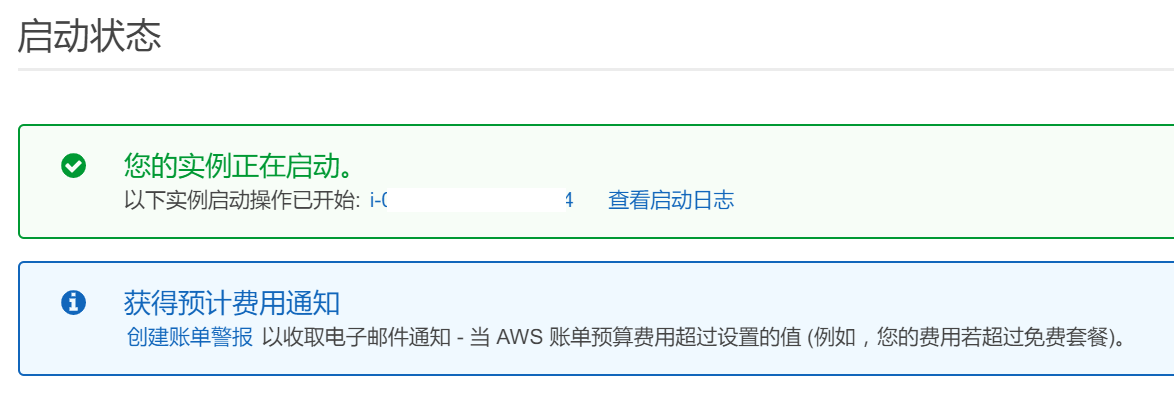The width and height of the screenshot is (1174, 413).
Task: Click the word AWS in the billing description
Action: [x=519, y=337]
